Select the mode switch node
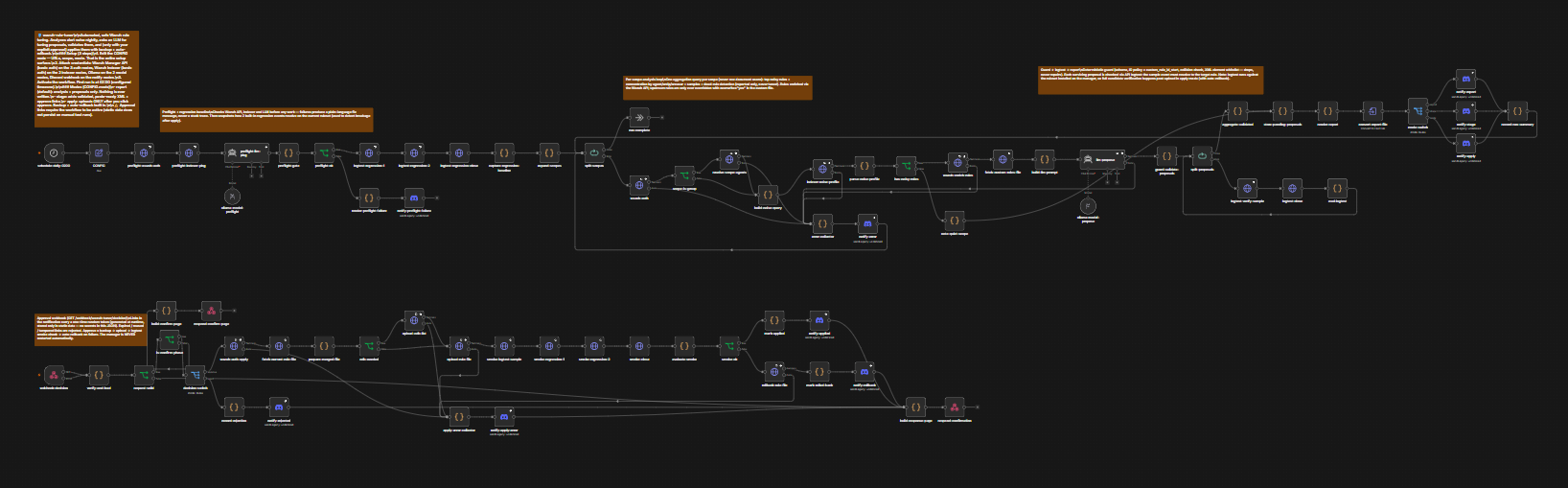The width and height of the screenshot is (1568, 488). click(1418, 111)
